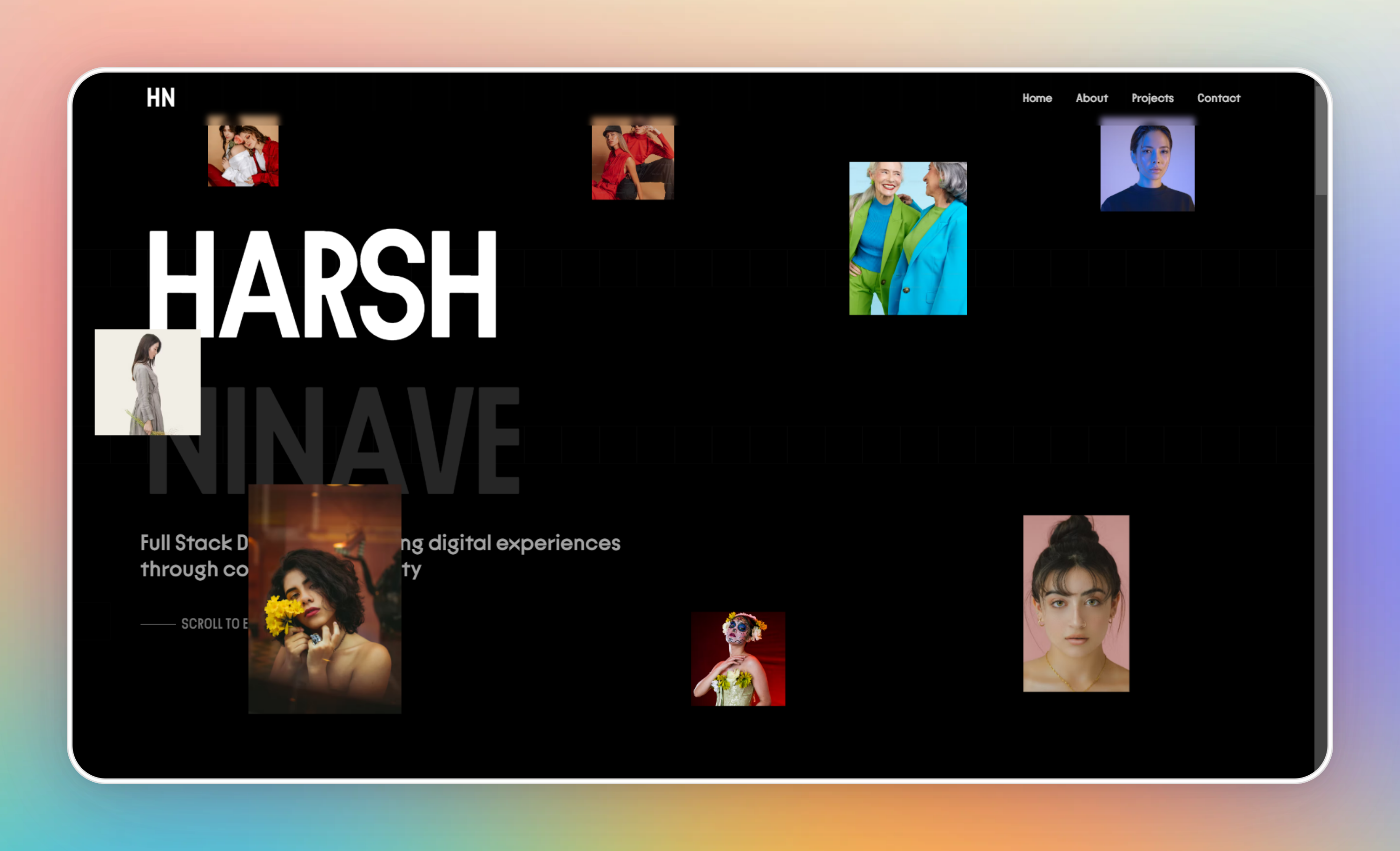Select Contact in the navigation bar

[x=1219, y=98]
